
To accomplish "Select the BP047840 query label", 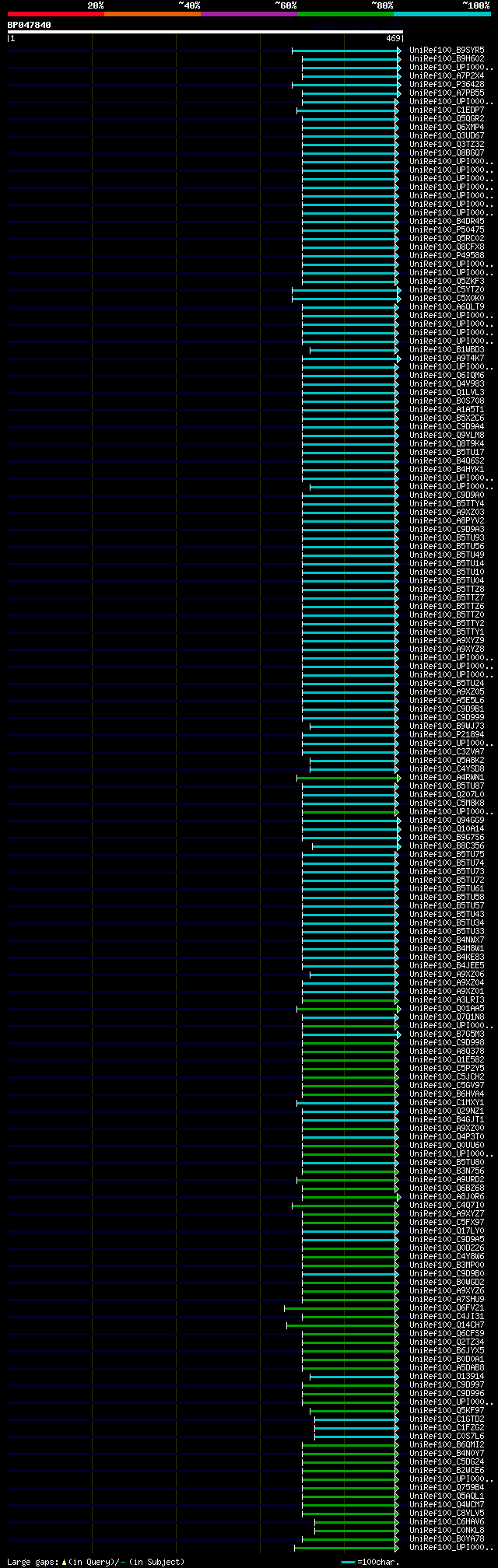I will click(30, 25).
